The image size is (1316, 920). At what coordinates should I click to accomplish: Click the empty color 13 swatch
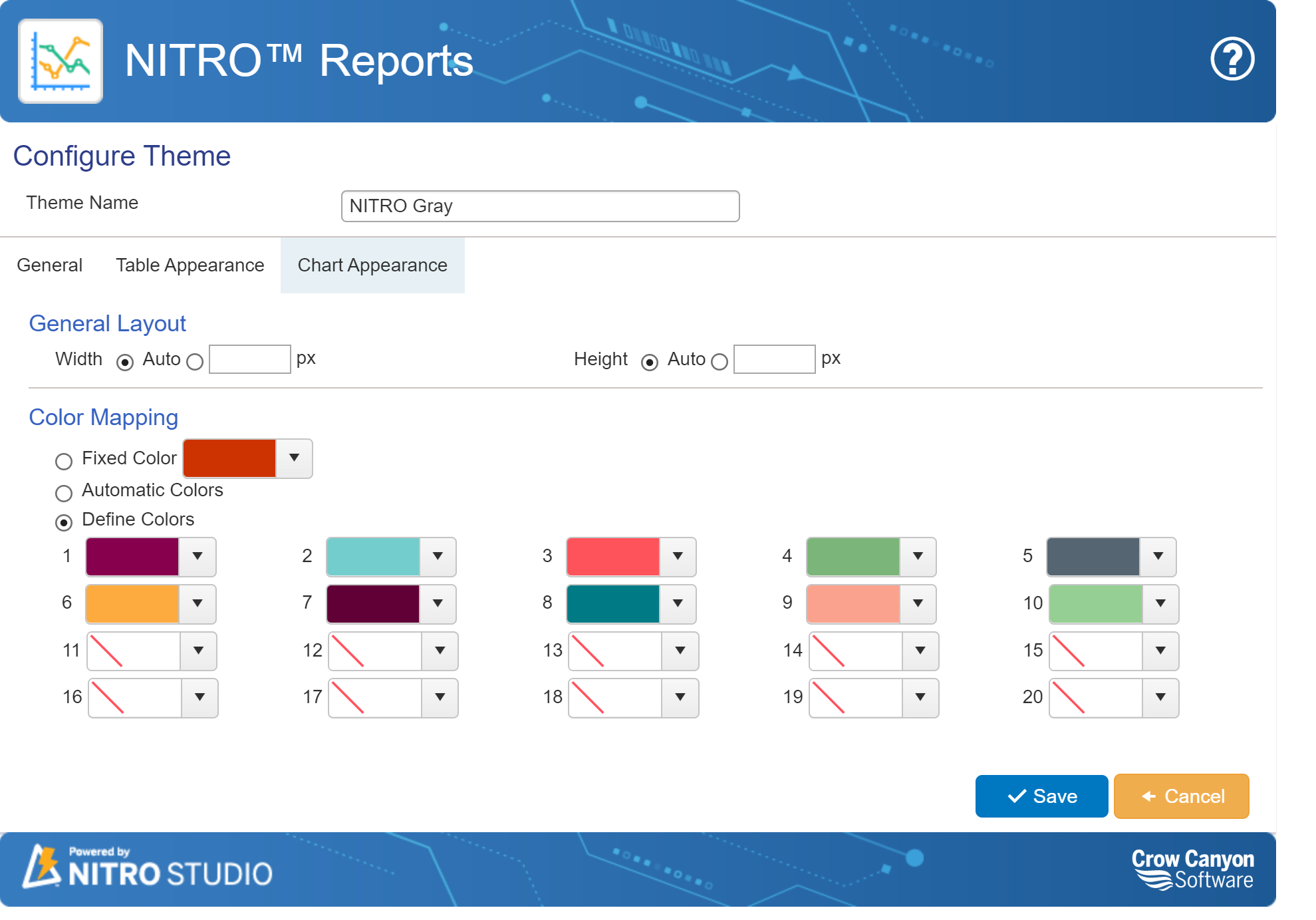click(x=615, y=651)
